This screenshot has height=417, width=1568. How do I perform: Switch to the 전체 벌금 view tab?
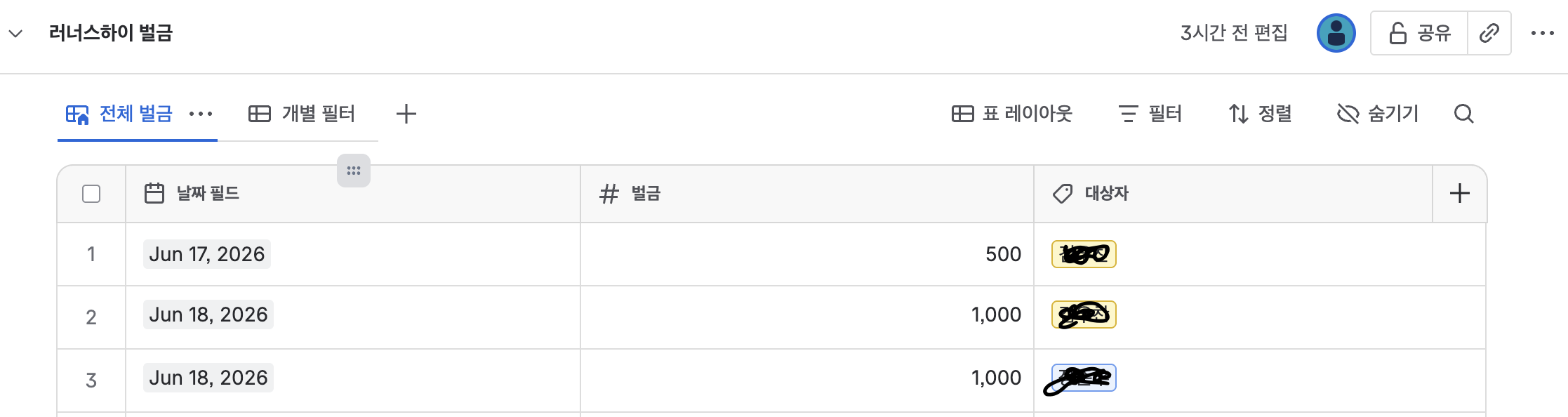[x=119, y=114]
